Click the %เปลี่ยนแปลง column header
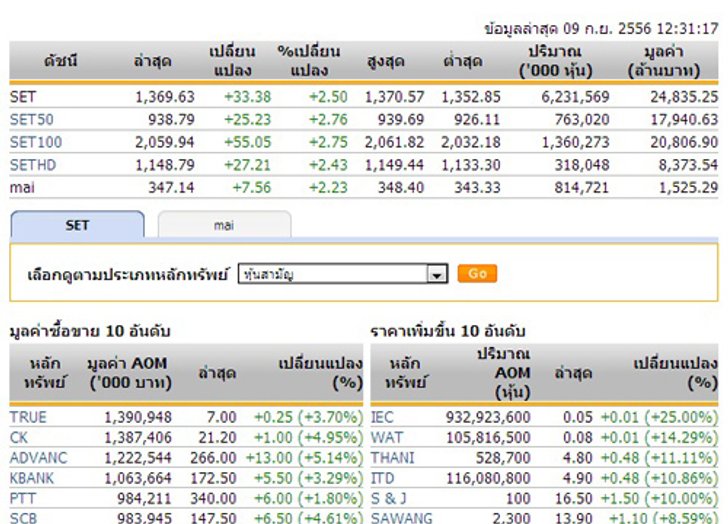Screen dimensions: 728x524 [309, 61]
